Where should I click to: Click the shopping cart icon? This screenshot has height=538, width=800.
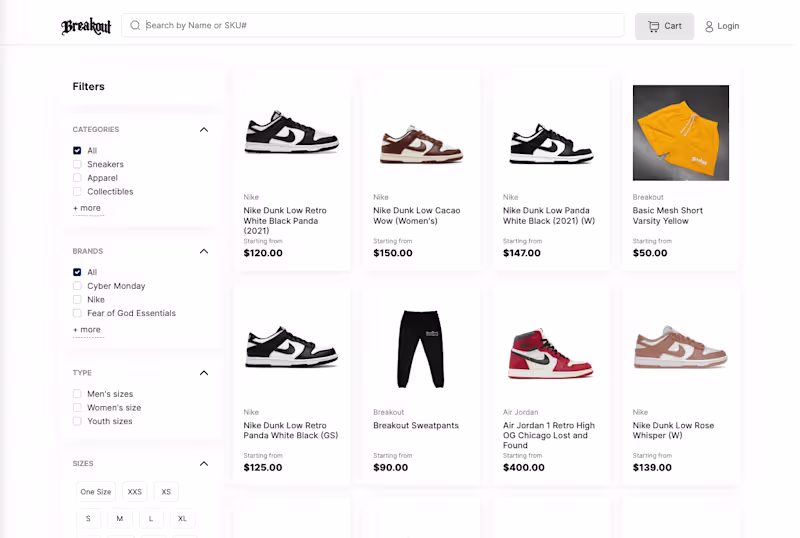[x=653, y=26]
